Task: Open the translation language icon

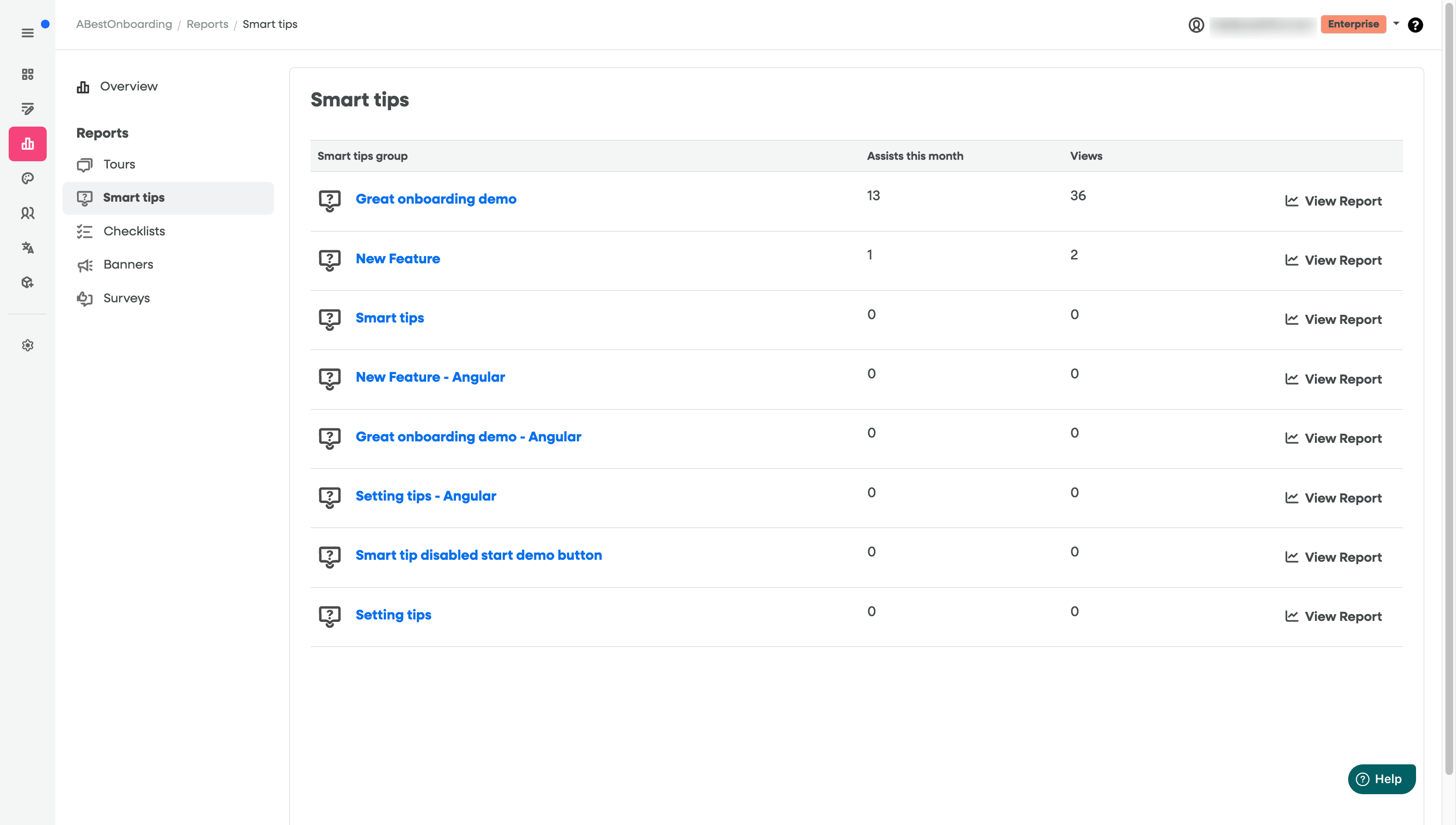Action: click(x=27, y=247)
